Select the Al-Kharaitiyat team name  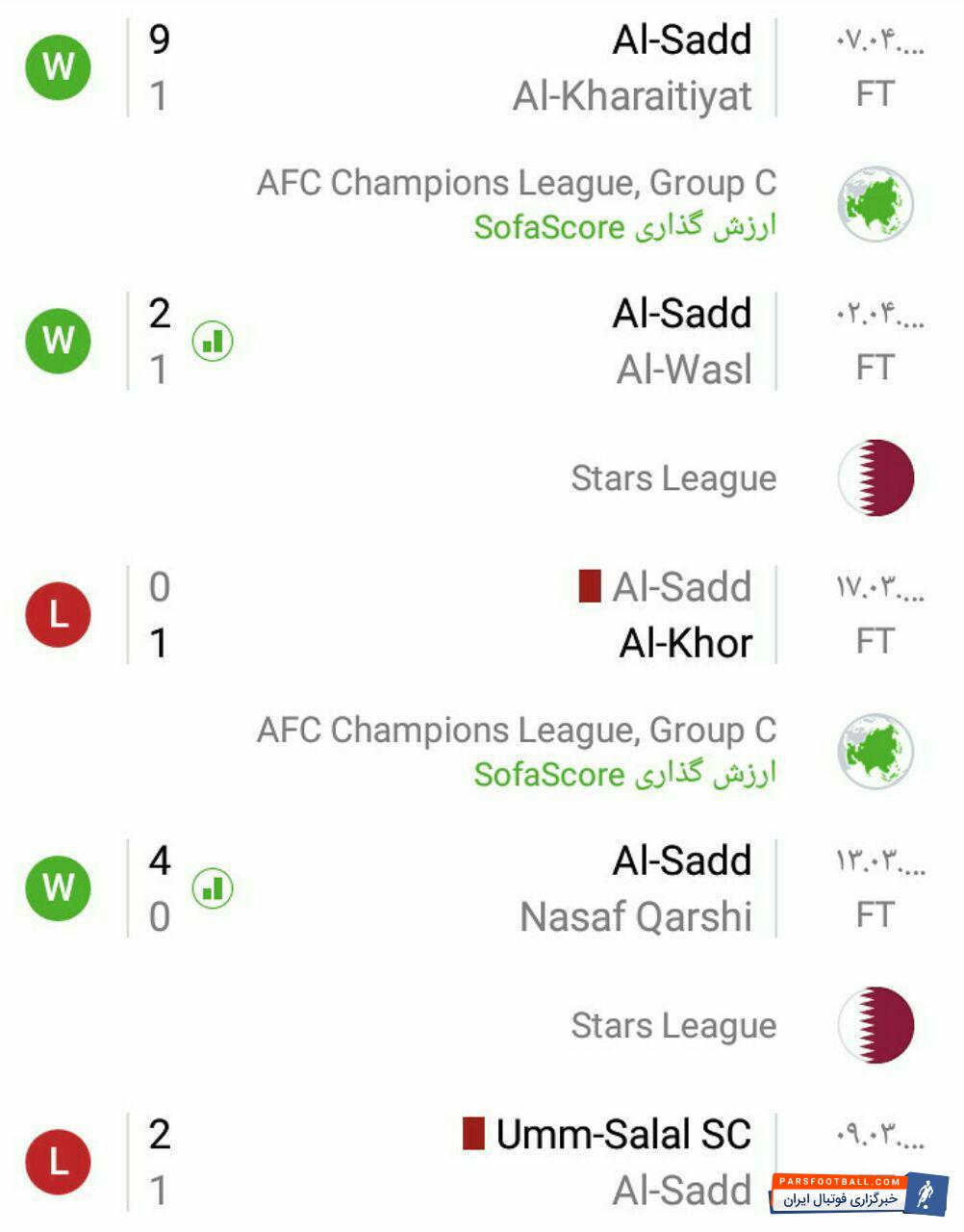click(632, 96)
